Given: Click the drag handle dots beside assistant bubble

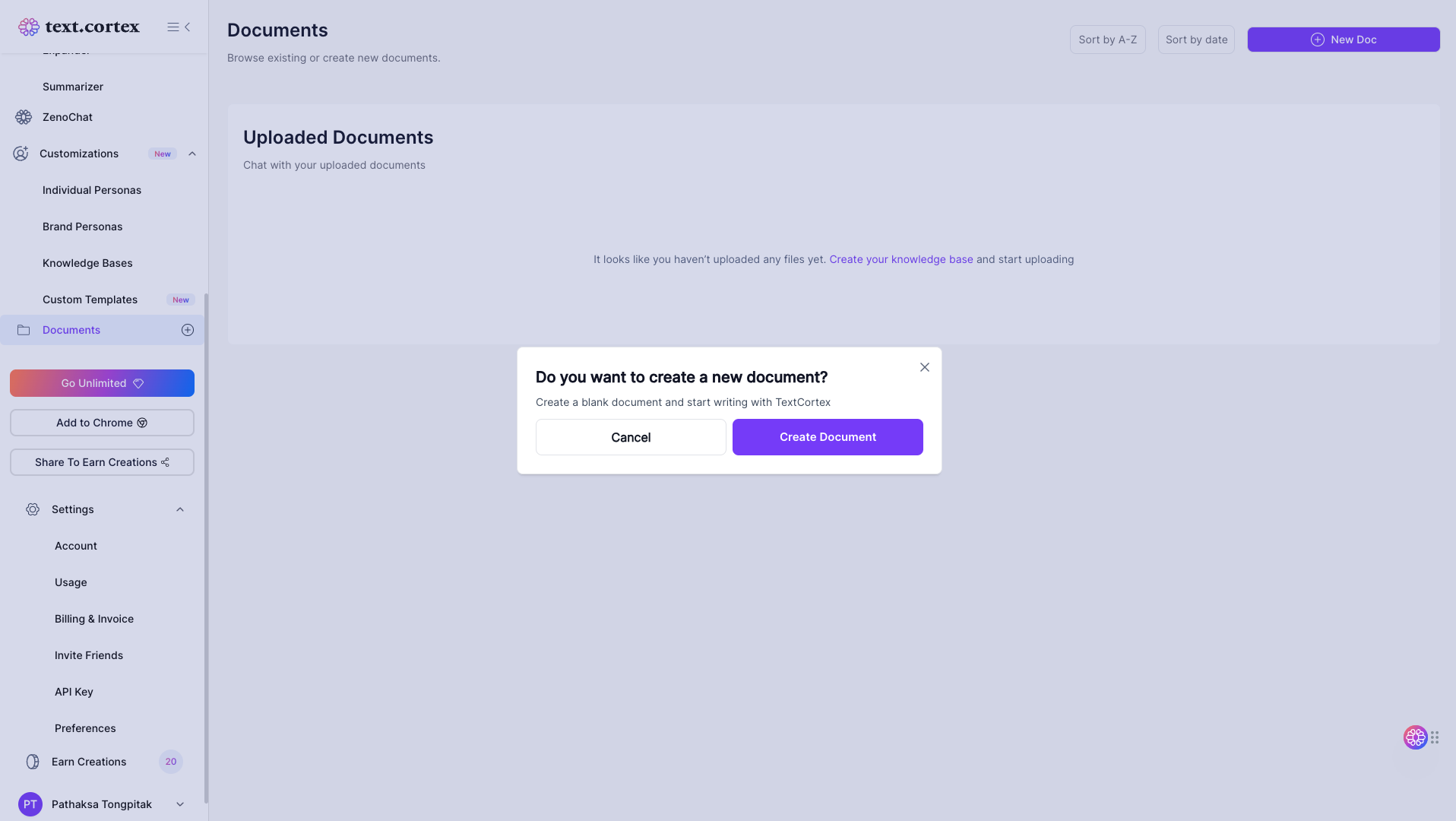Looking at the screenshot, I should (1435, 737).
